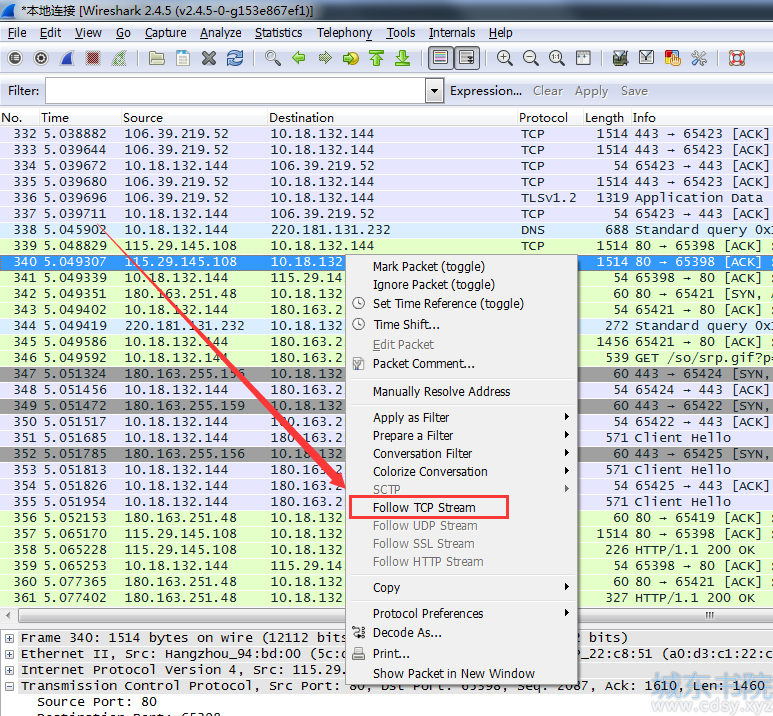Toggle auto scroll during live capture

click(x=466, y=58)
